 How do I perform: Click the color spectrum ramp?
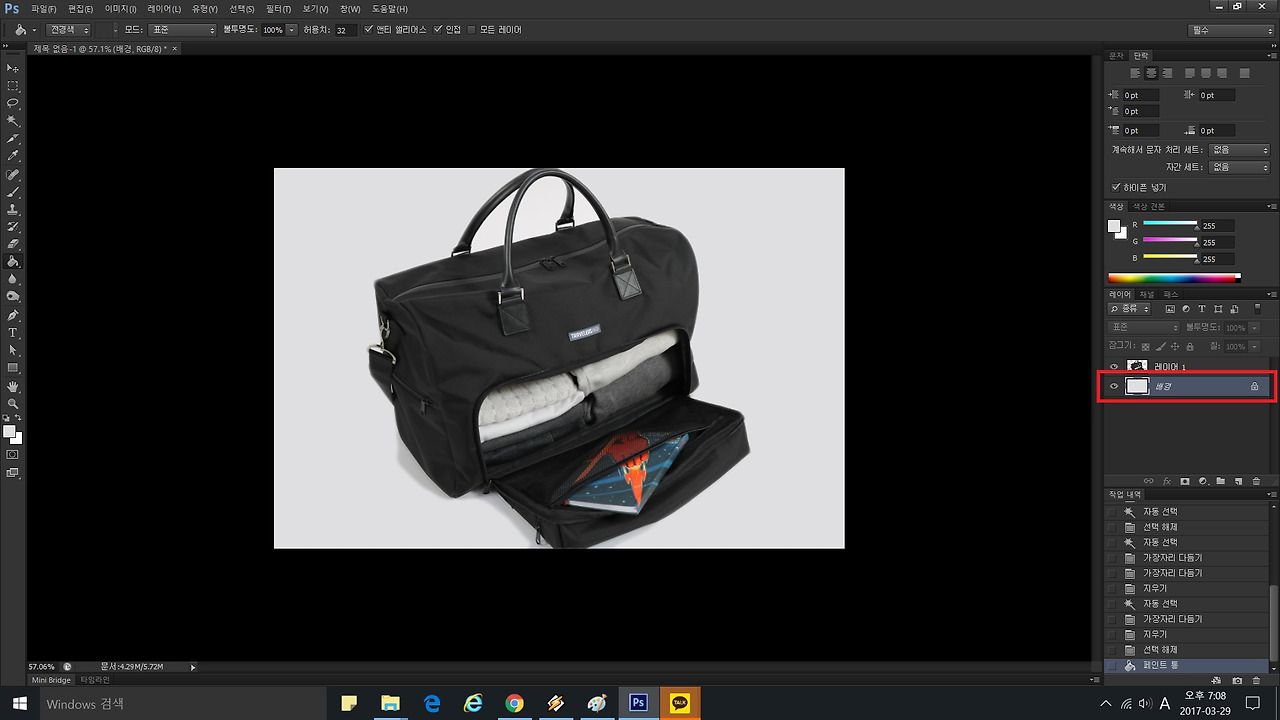tap(1174, 277)
